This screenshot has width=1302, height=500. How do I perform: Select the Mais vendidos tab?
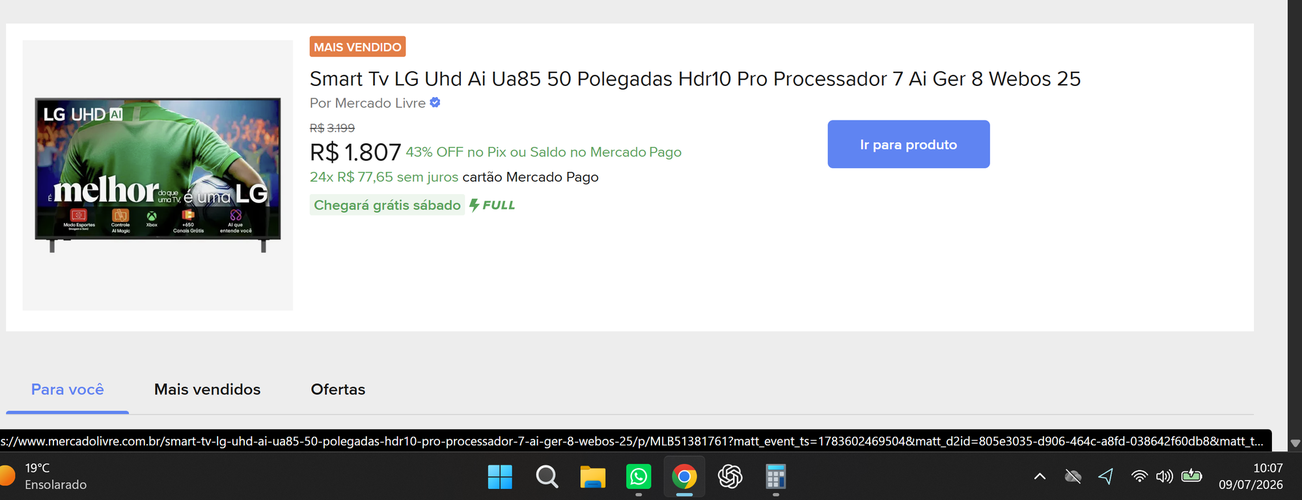coord(207,389)
